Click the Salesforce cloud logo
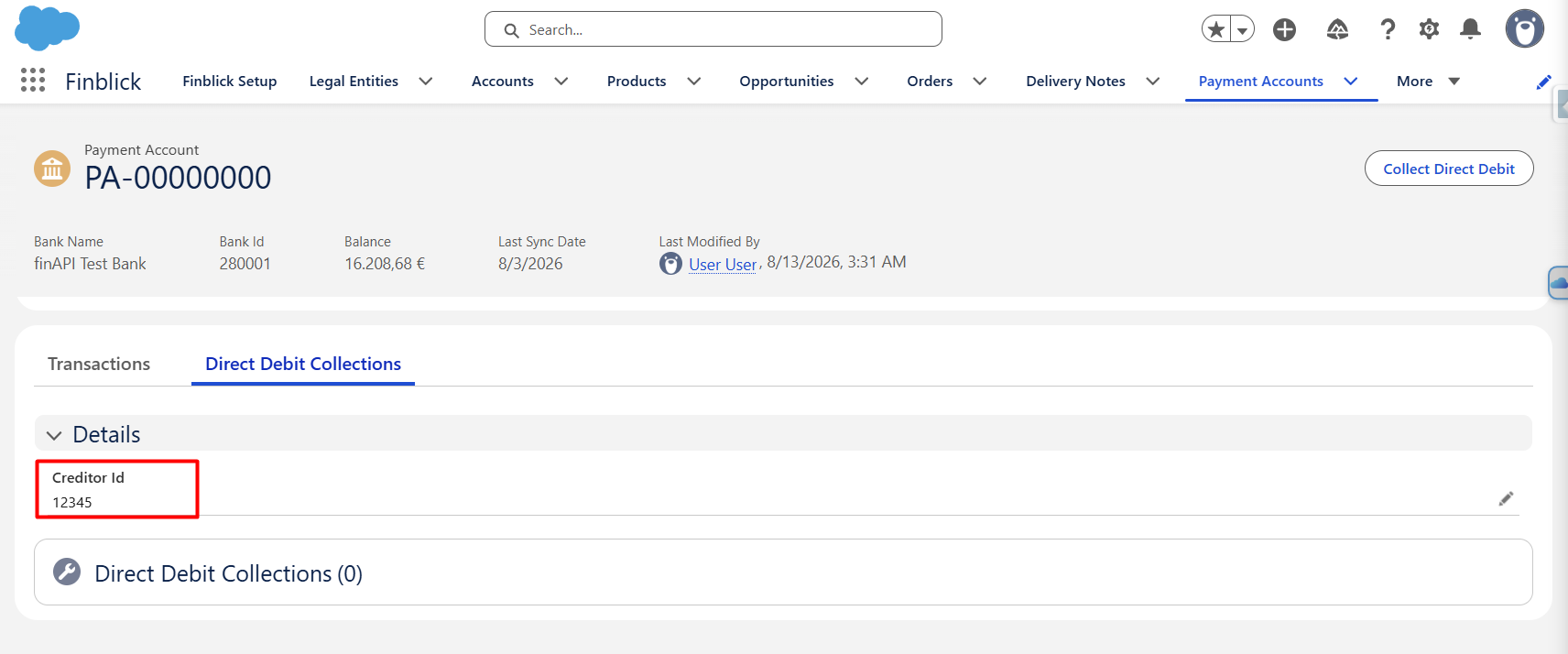This screenshot has height=654, width=1568. (x=47, y=27)
